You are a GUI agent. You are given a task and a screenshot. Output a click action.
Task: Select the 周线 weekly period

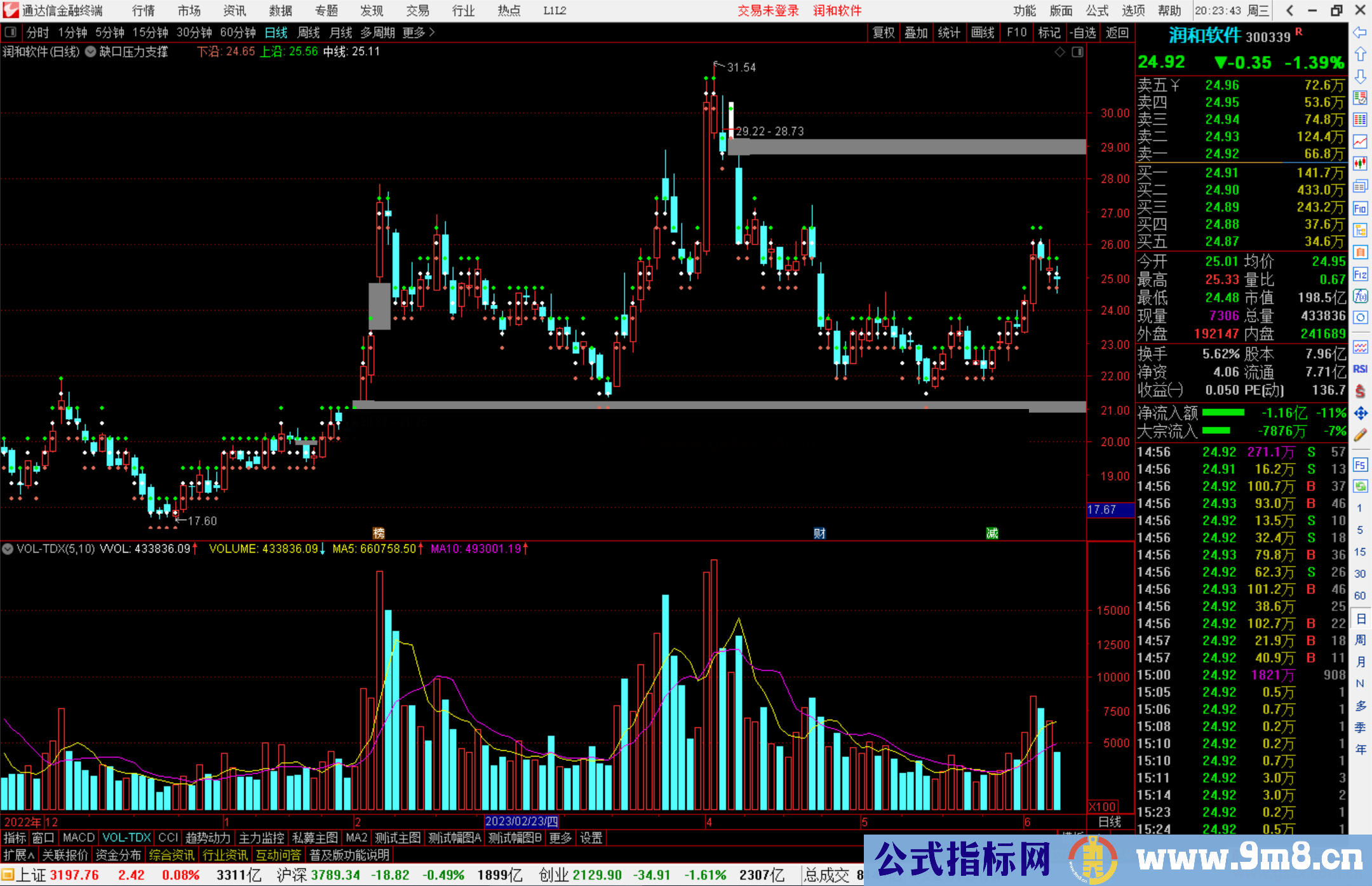pyautogui.click(x=309, y=32)
